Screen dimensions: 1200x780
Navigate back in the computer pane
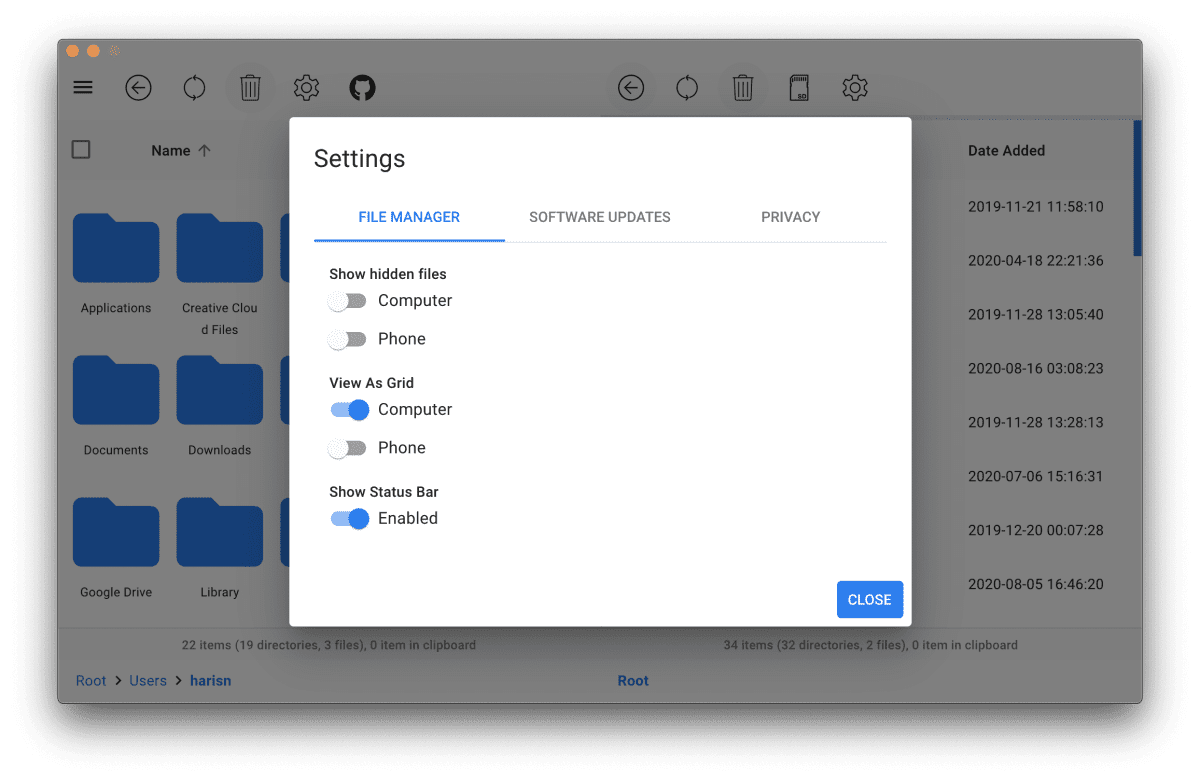(138, 87)
